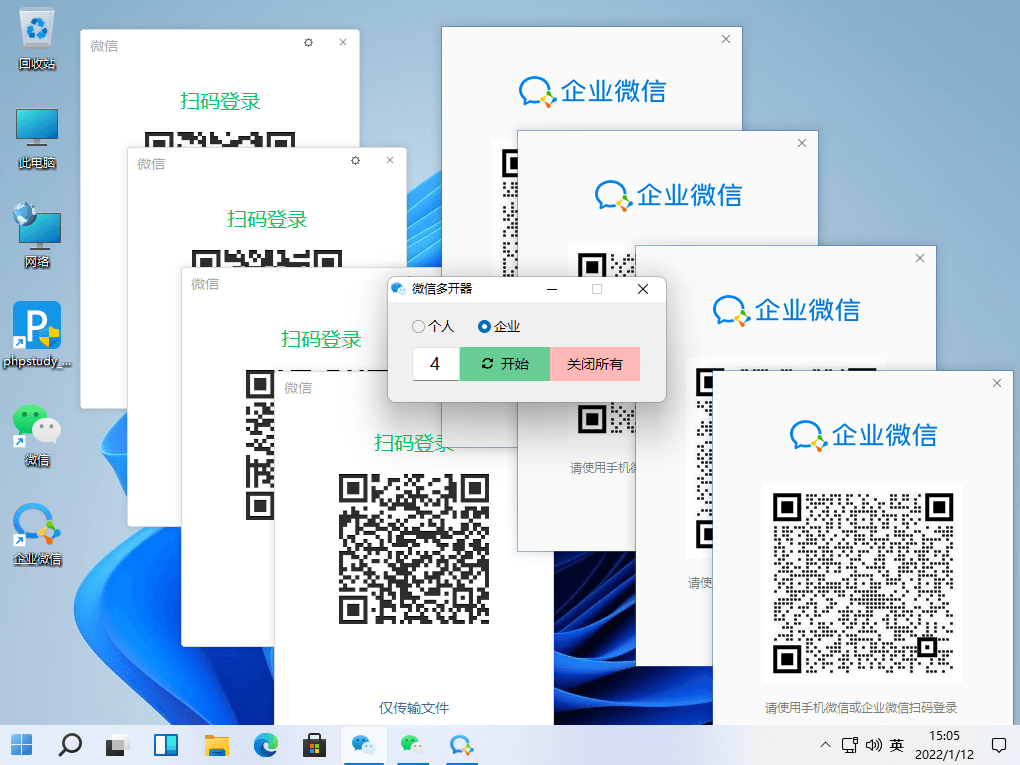Screen dimensions: 1020x765
Task: Click the settings gear on the top WeChat login window
Action: [307, 43]
